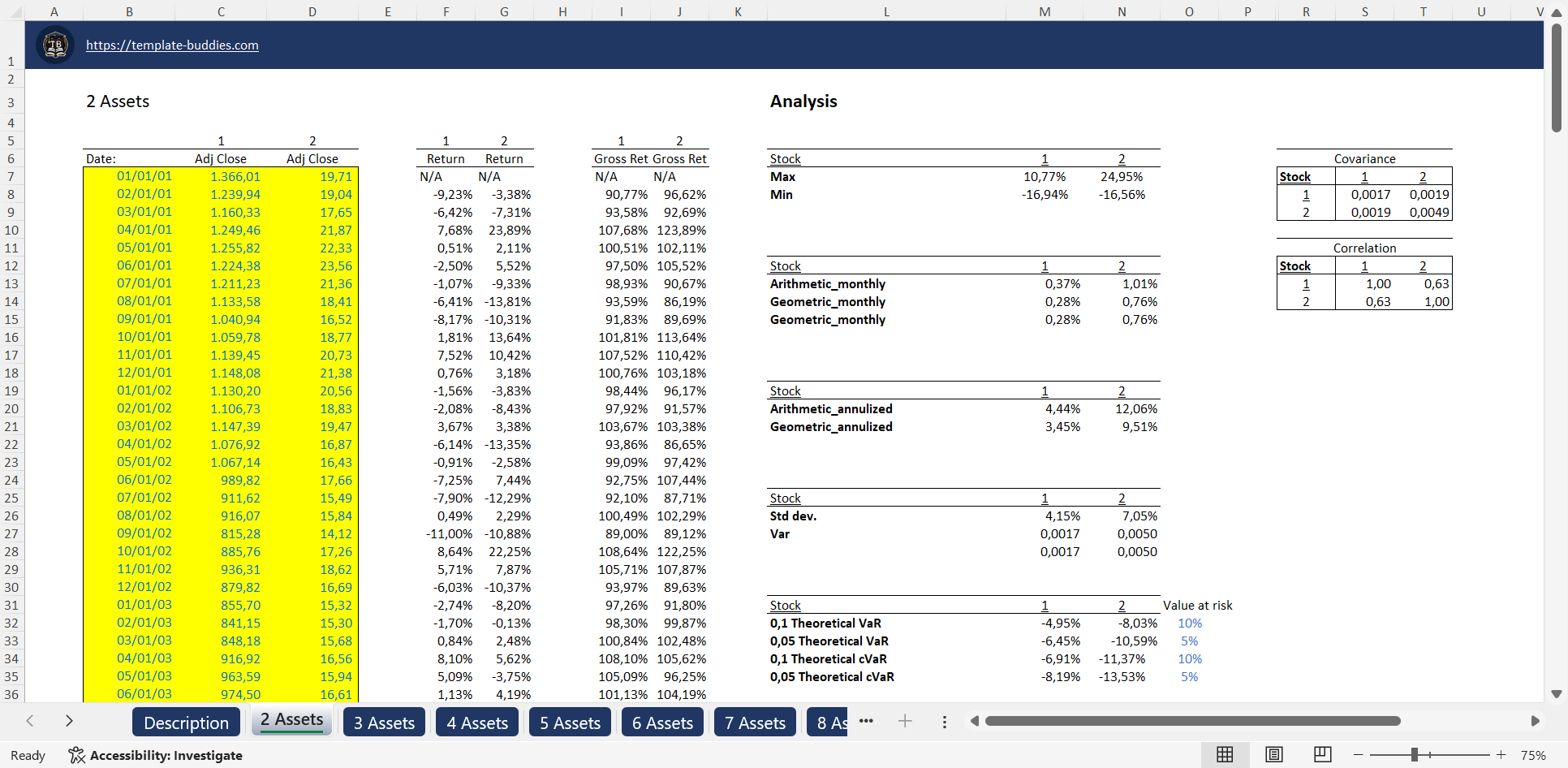The width and height of the screenshot is (1568, 768).
Task: Select the Var label cell
Action: [780, 533]
